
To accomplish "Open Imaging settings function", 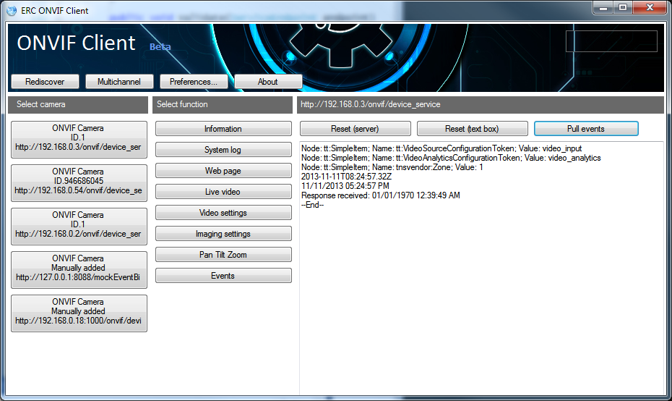I will (223, 233).
